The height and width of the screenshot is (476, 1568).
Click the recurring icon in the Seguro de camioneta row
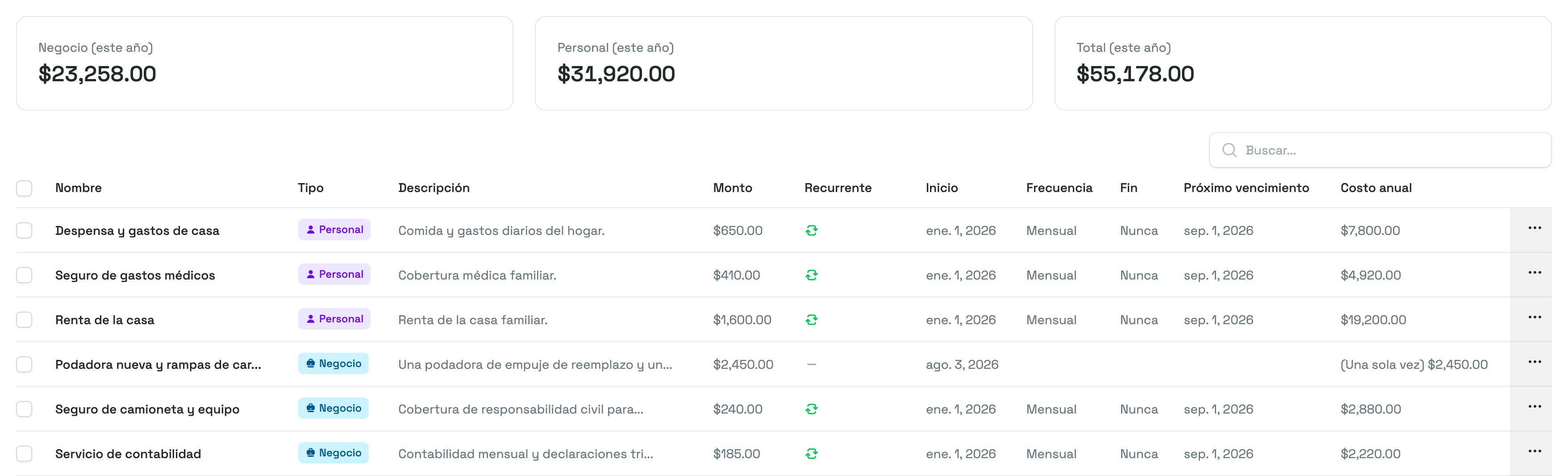(811, 409)
